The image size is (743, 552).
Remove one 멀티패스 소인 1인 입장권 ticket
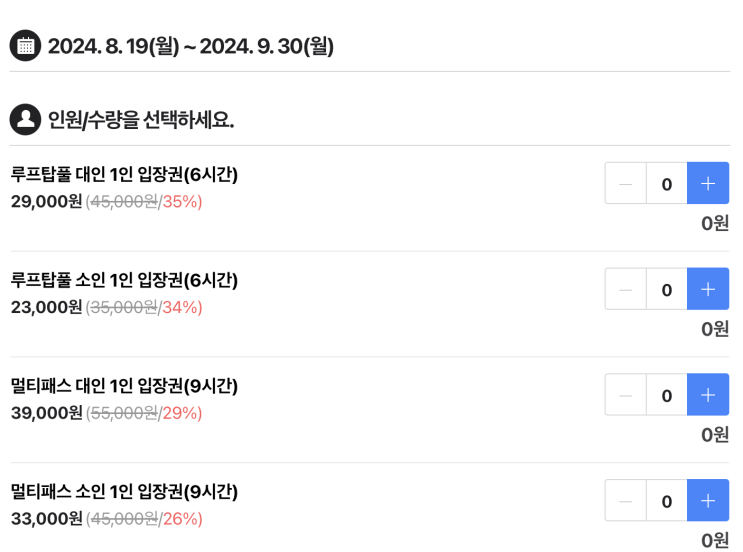(x=626, y=500)
